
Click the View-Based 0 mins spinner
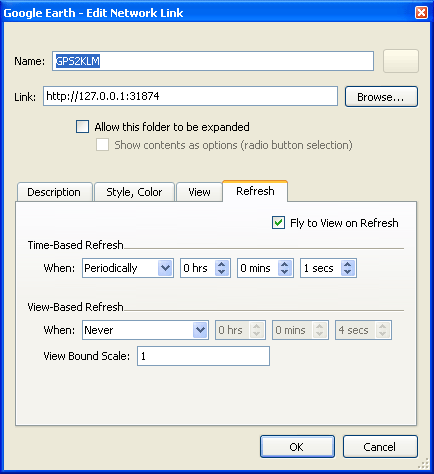pyautogui.click(x=300, y=330)
